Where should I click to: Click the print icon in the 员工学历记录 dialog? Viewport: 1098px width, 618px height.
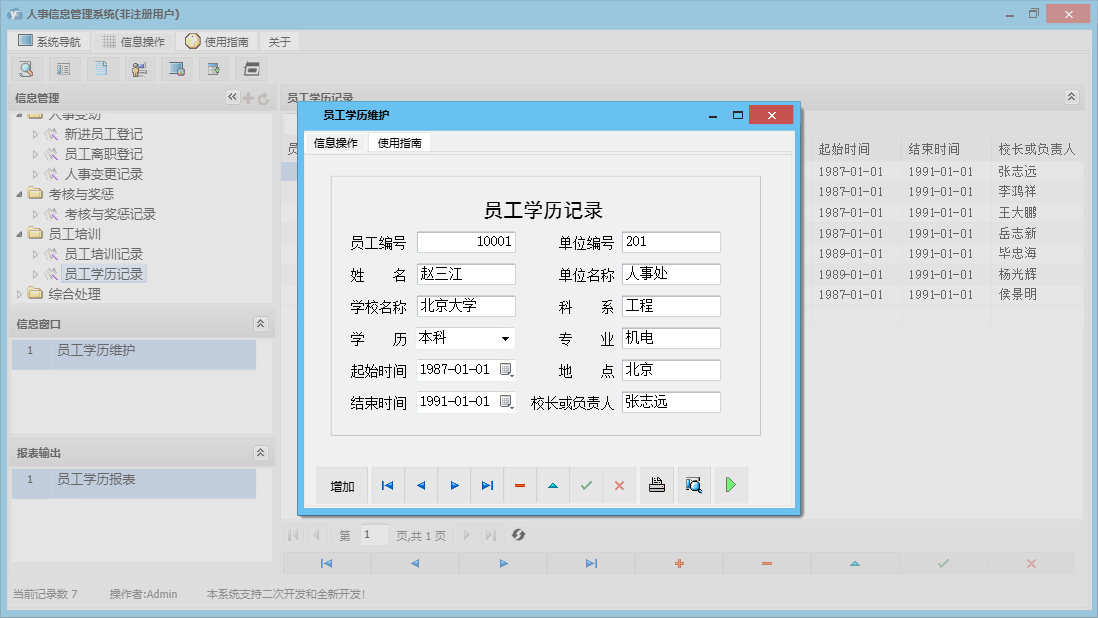click(x=657, y=485)
